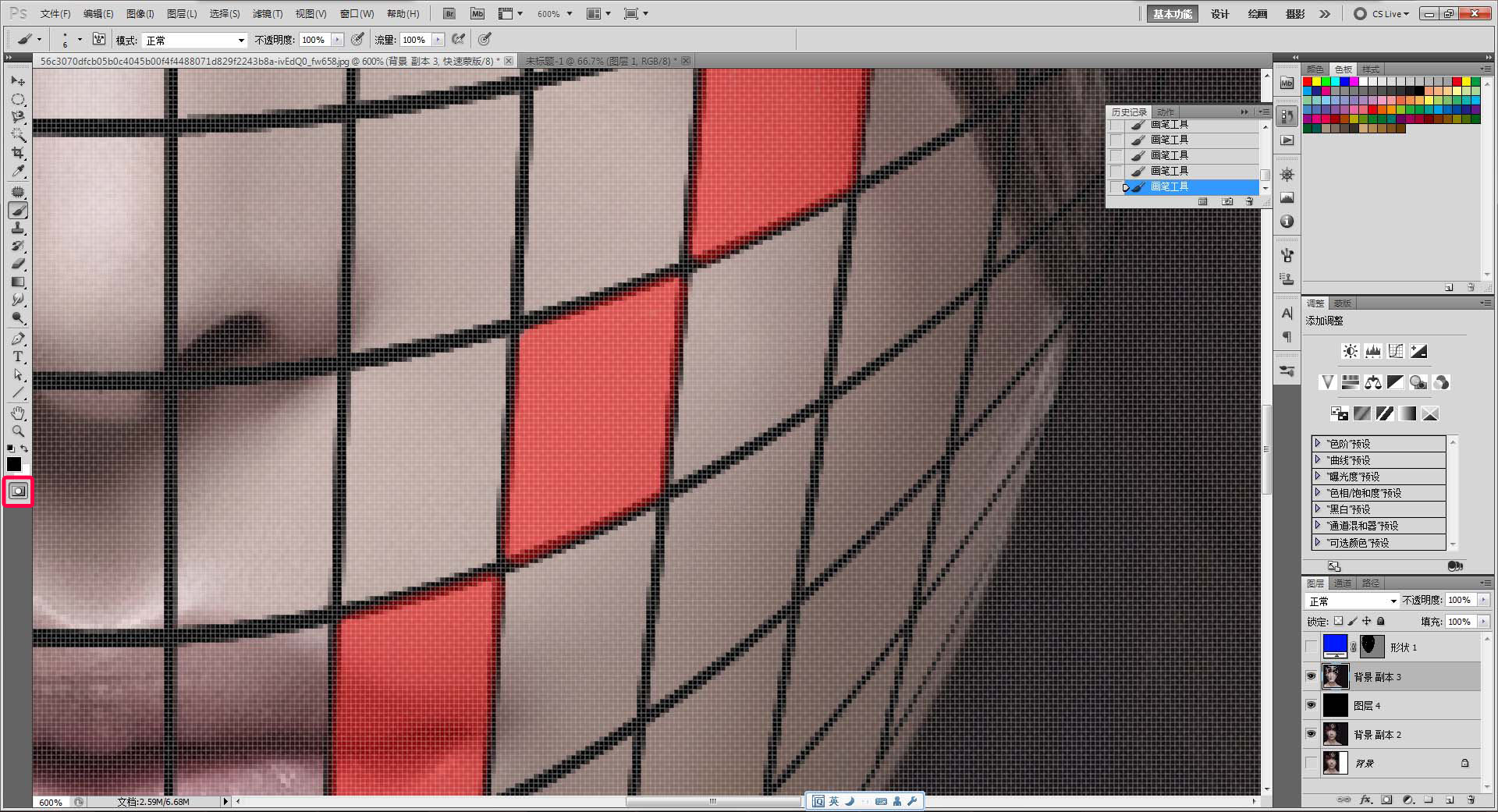Viewport: 1498px width, 812px height.
Task: Open the layer blend mode 正常 dropdown
Action: [x=1352, y=601]
